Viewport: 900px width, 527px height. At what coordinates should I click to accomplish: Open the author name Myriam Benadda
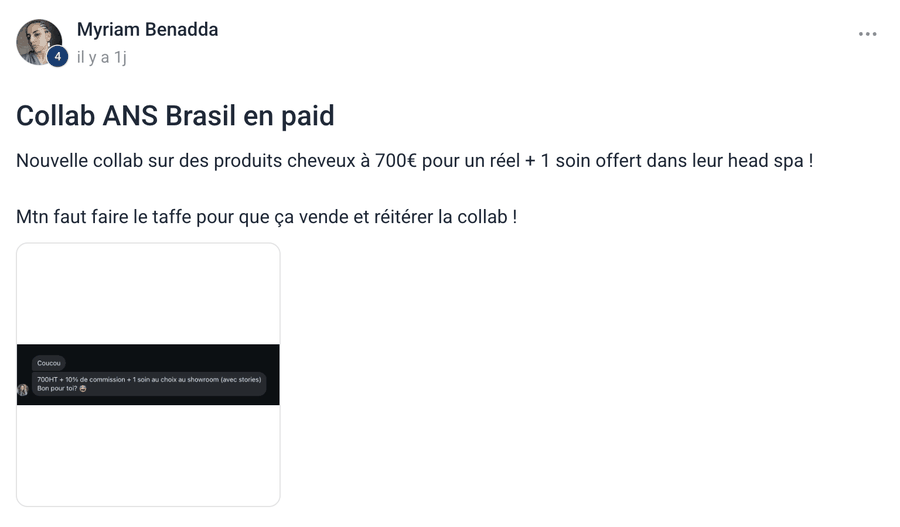pos(148,30)
